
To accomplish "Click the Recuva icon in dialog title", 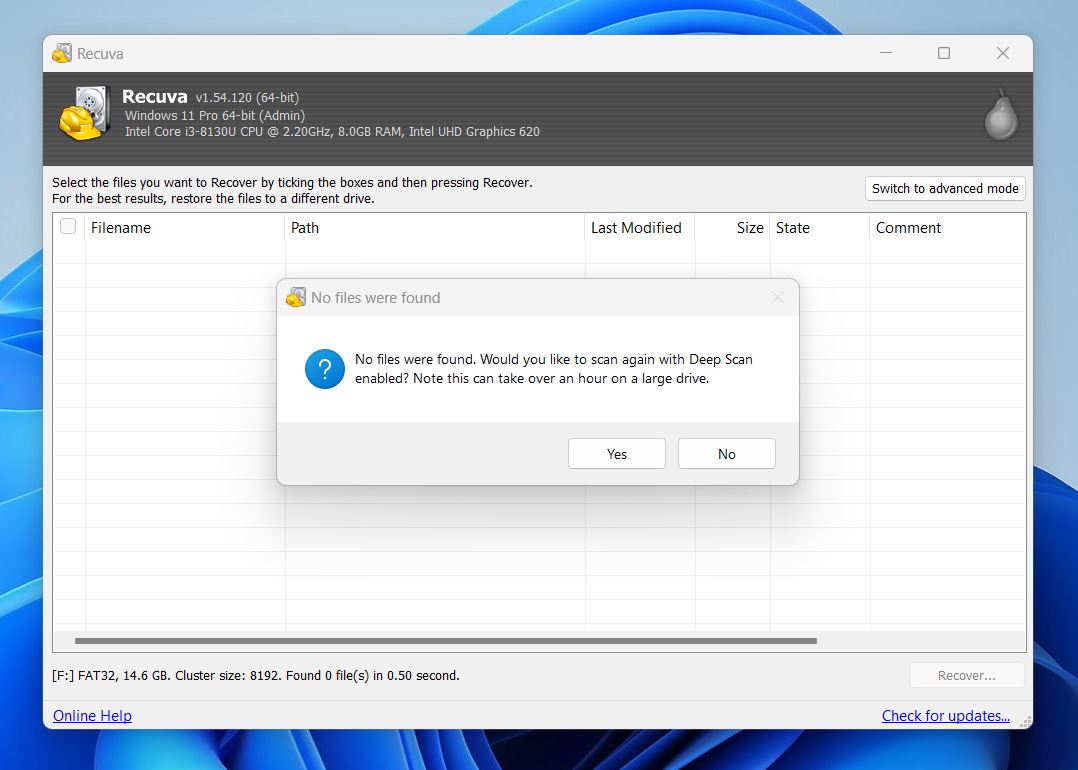I will 296,297.
